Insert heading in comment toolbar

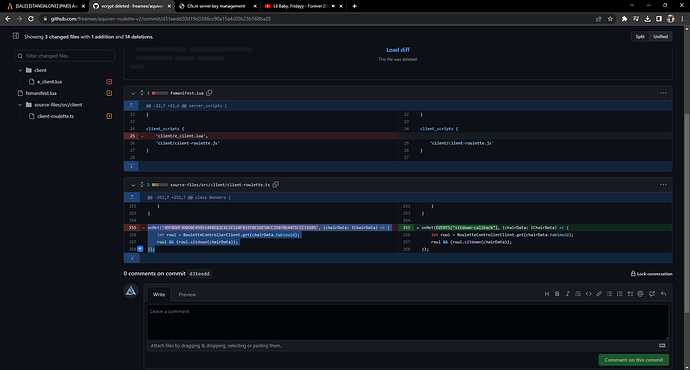pos(547,294)
